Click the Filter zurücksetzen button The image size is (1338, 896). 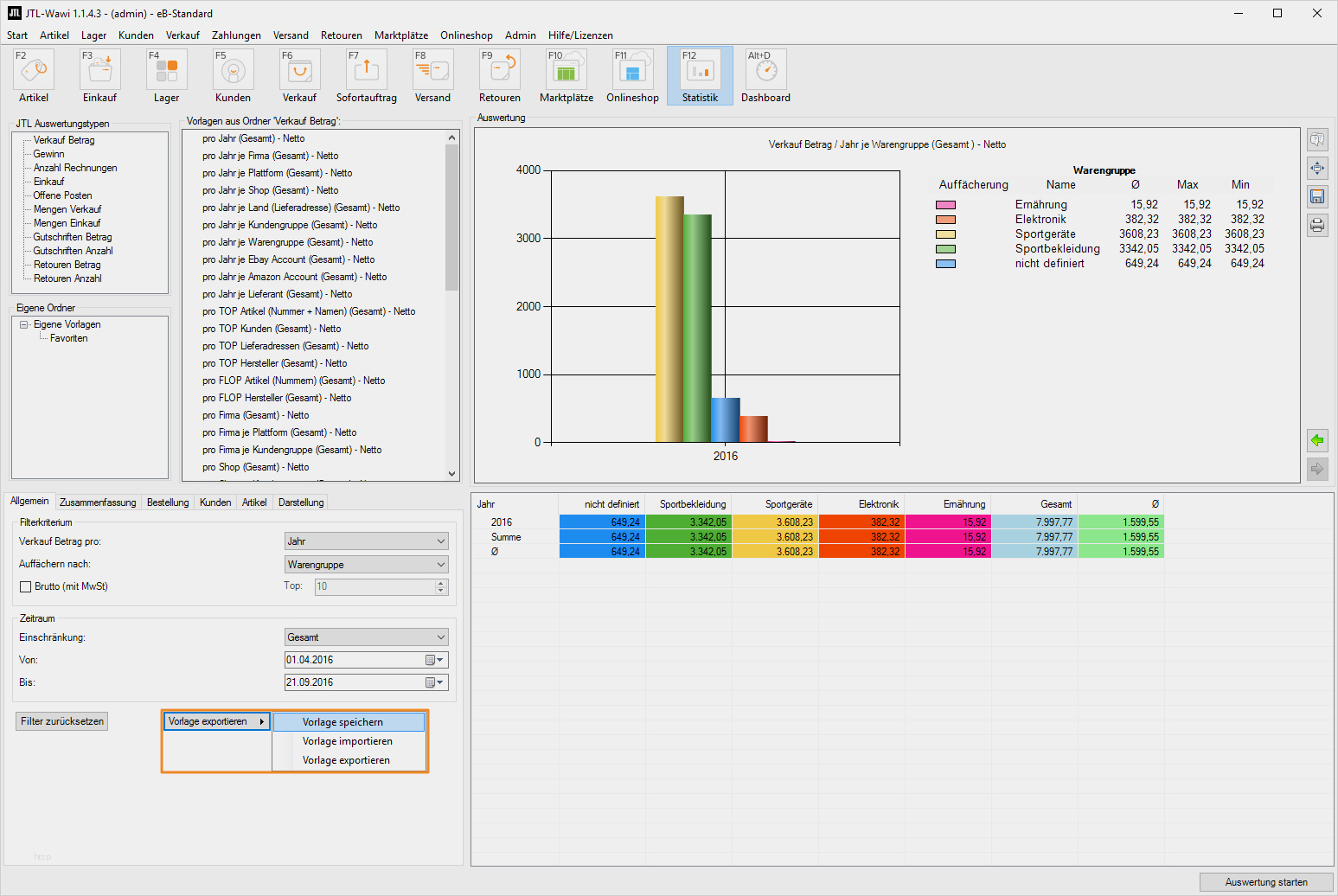click(62, 721)
